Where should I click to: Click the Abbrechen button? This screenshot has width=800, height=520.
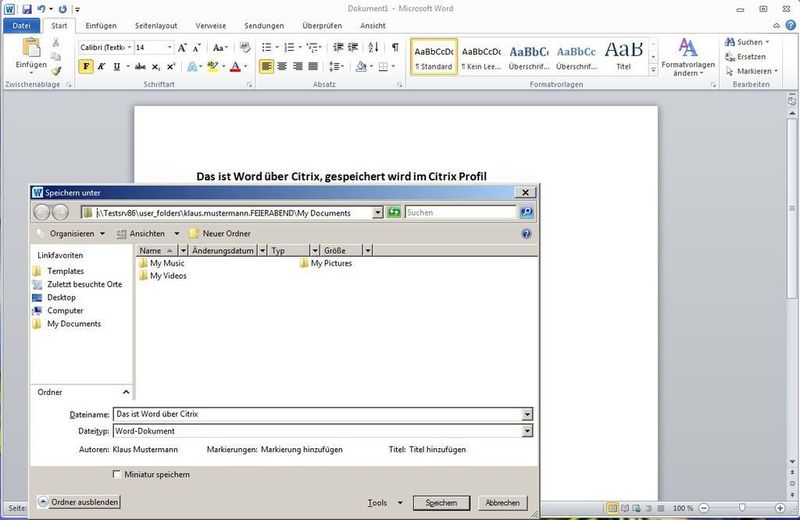click(503, 503)
